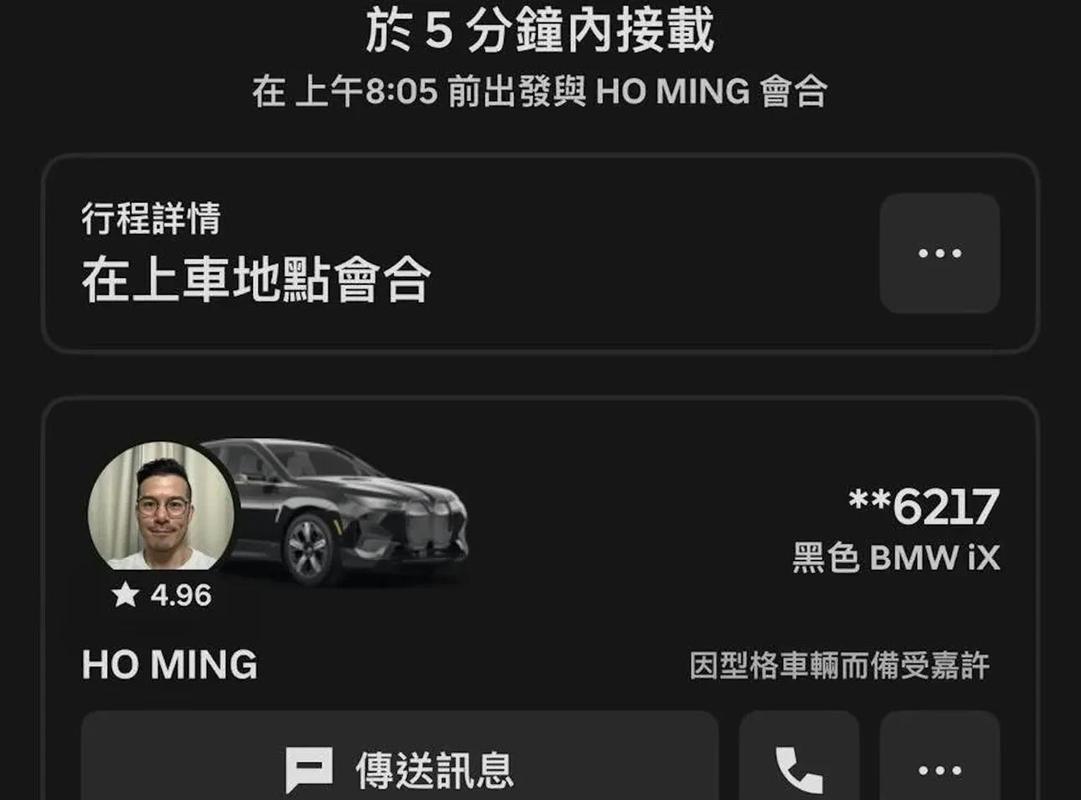Tap the 行程詳情 section label
The width and height of the screenshot is (1081, 800).
point(151,218)
